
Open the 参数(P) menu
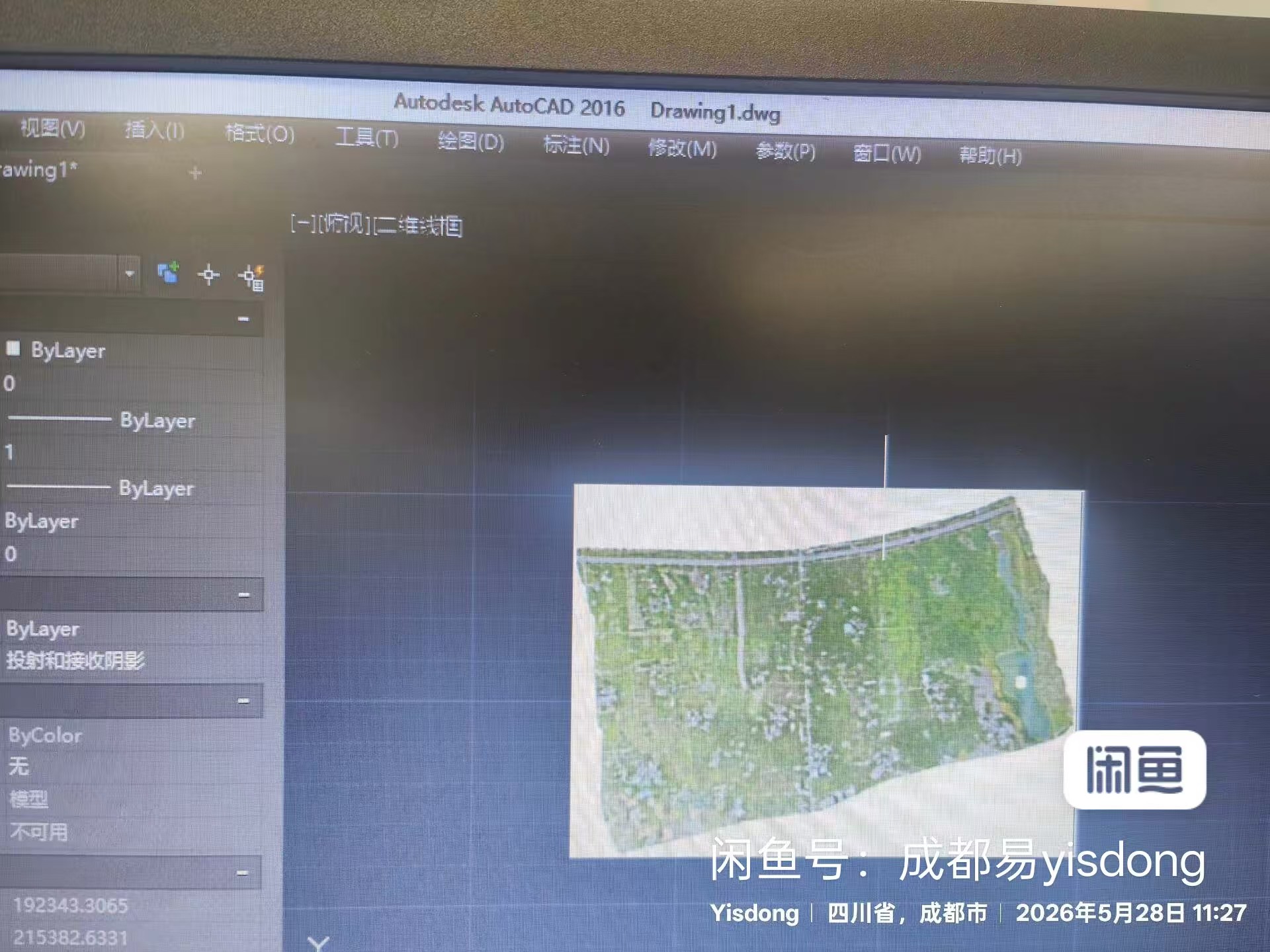786,151
